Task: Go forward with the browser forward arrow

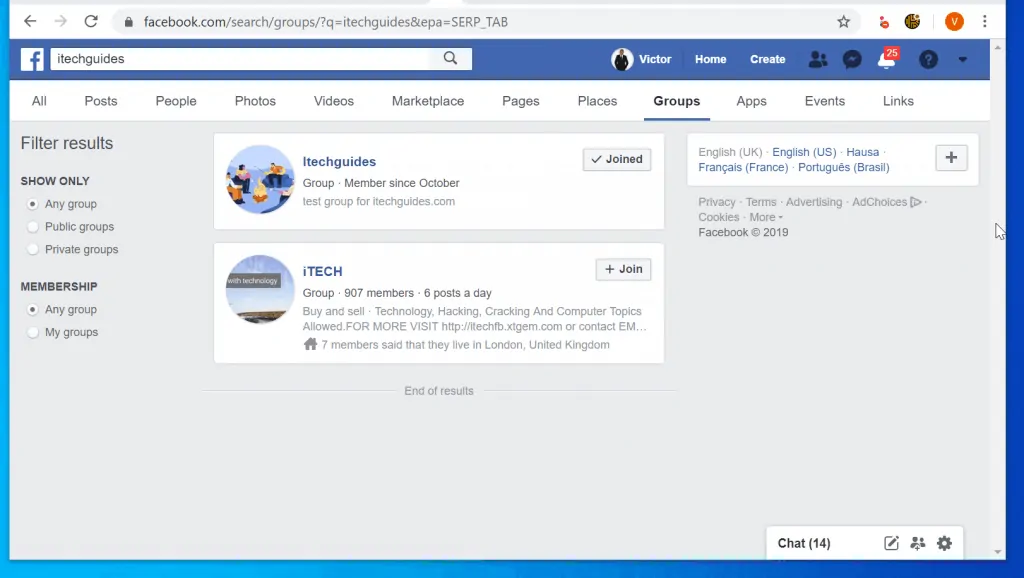Action: 61,22
